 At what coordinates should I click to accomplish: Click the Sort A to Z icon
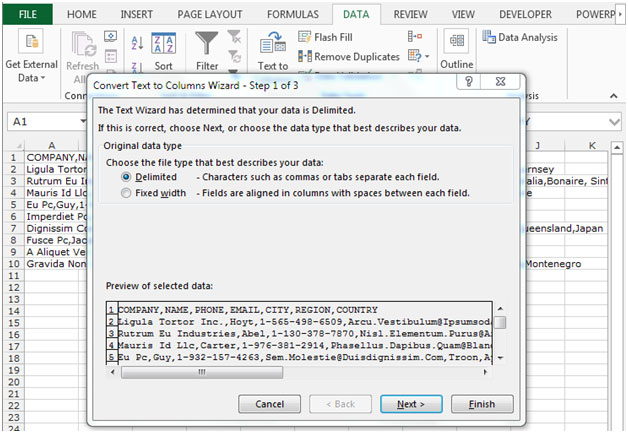click(137, 43)
